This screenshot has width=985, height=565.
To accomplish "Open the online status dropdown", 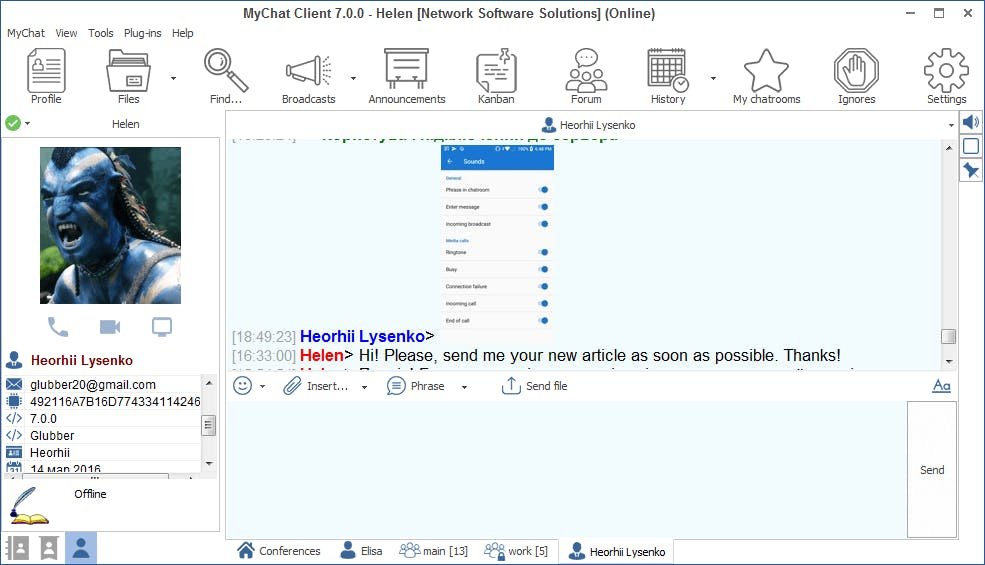I will click(x=27, y=123).
